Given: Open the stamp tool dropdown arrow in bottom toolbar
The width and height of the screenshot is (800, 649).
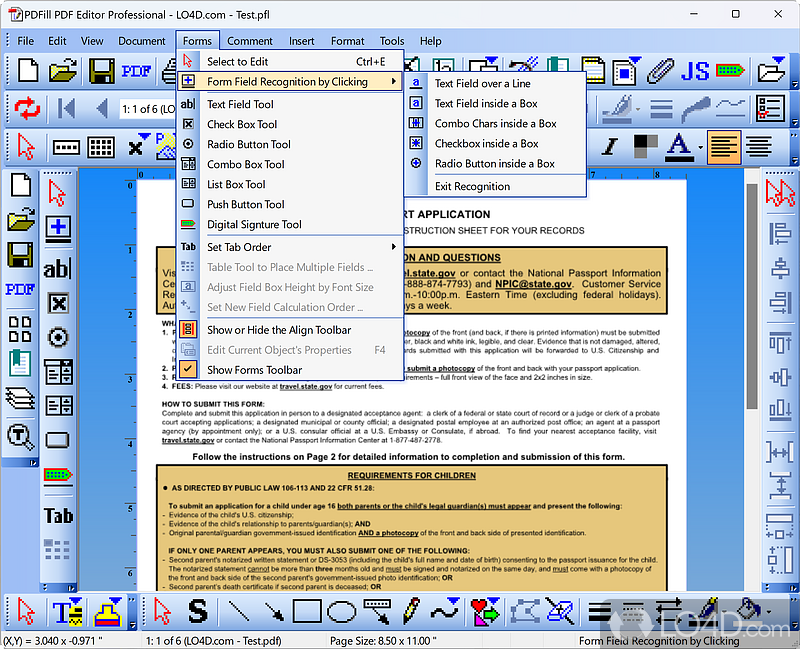Looking at the screenshot, I should (x=116, y=601).
